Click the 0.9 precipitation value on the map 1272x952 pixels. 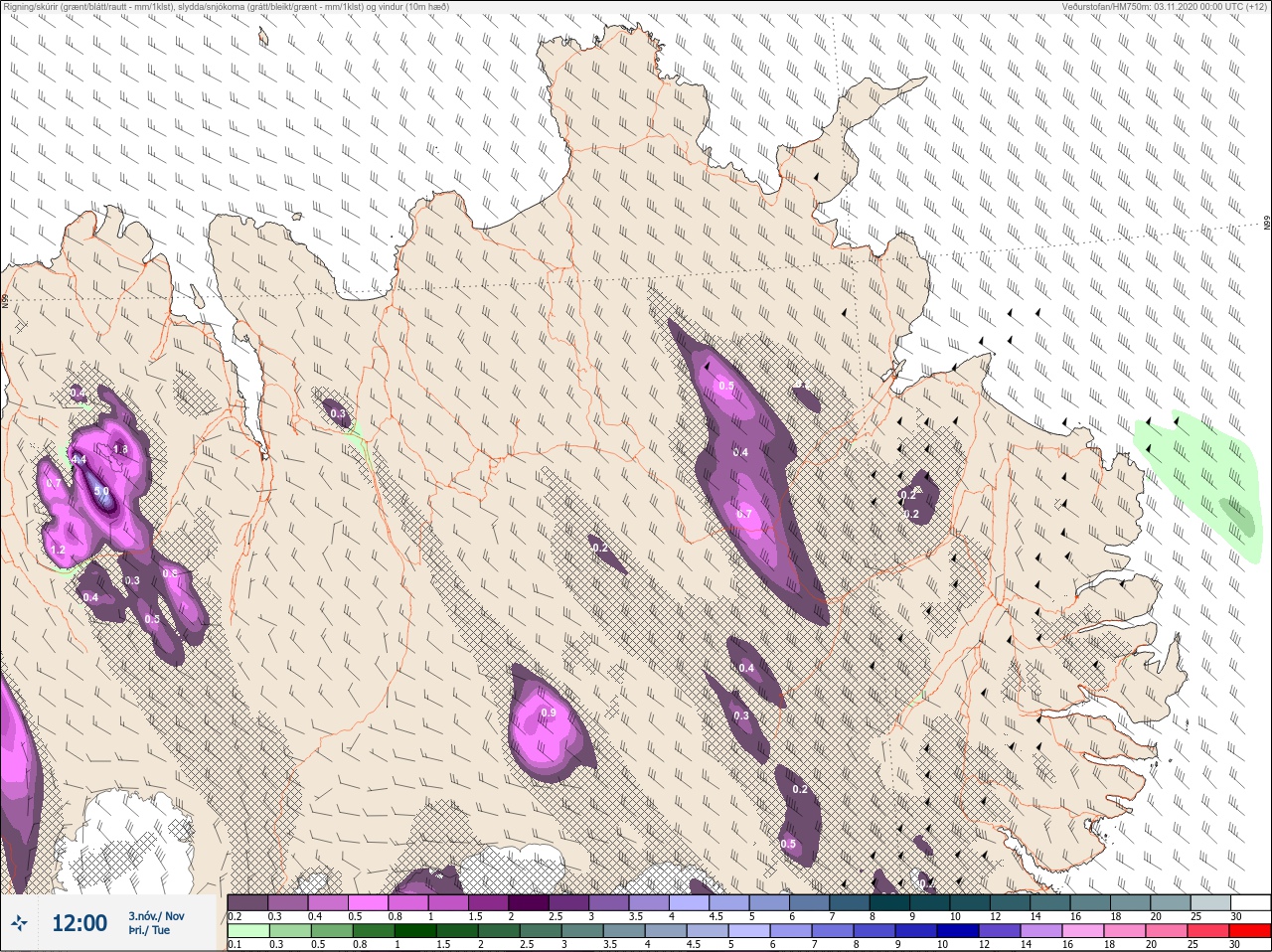[x=548, y=714]
